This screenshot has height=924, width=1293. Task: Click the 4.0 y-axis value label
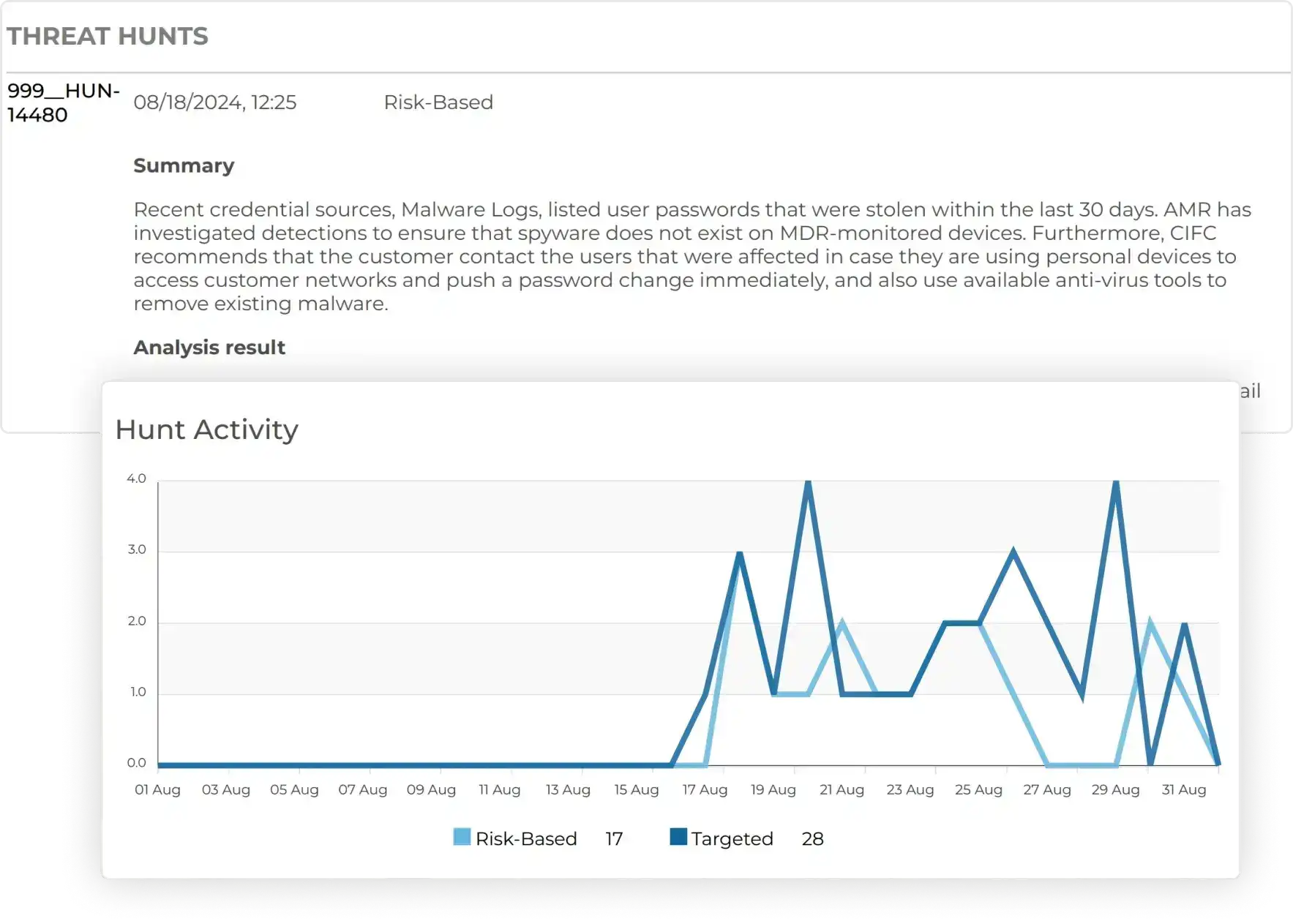[136, 478]
